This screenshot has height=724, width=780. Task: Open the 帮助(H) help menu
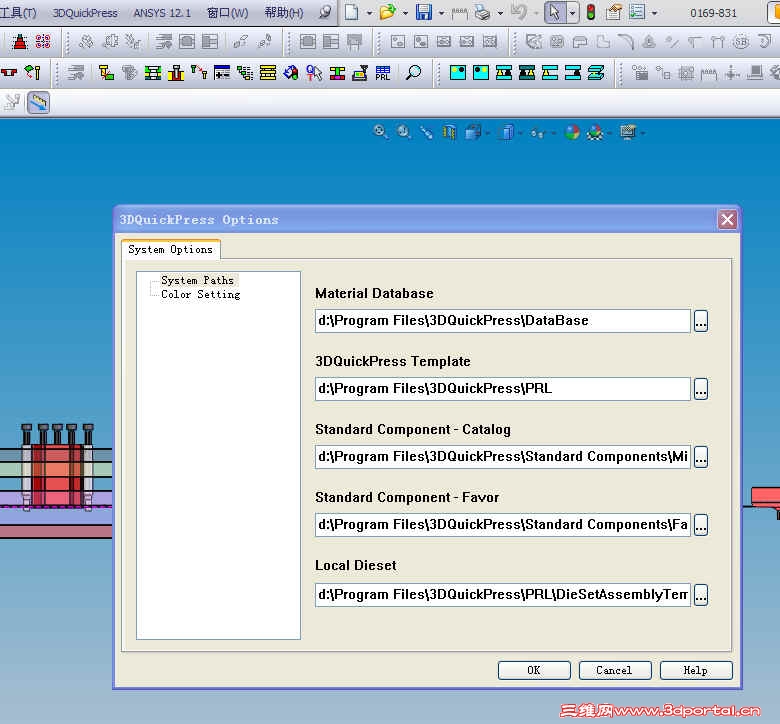coord(284,12)
